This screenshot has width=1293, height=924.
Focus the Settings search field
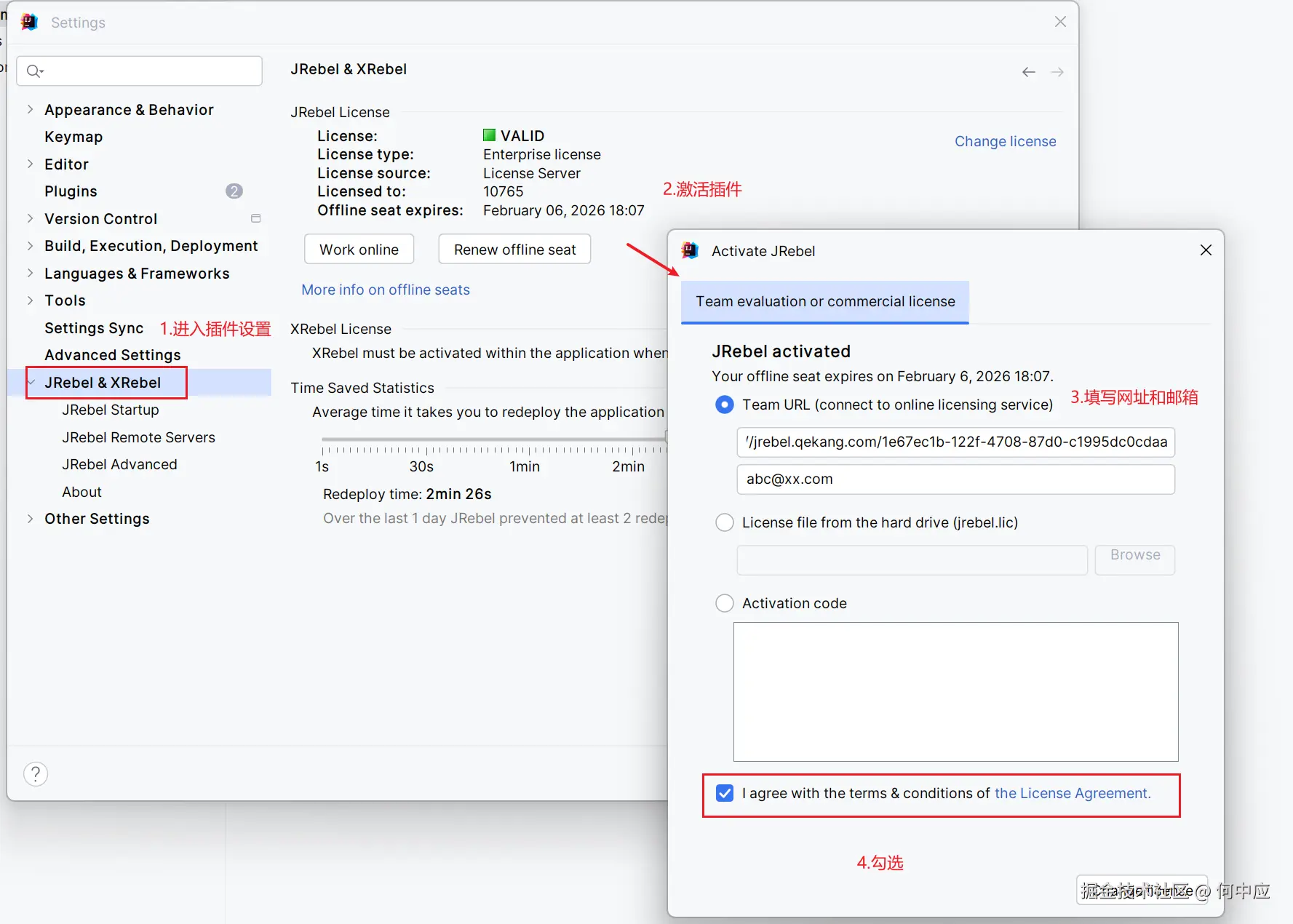point(139,71)
